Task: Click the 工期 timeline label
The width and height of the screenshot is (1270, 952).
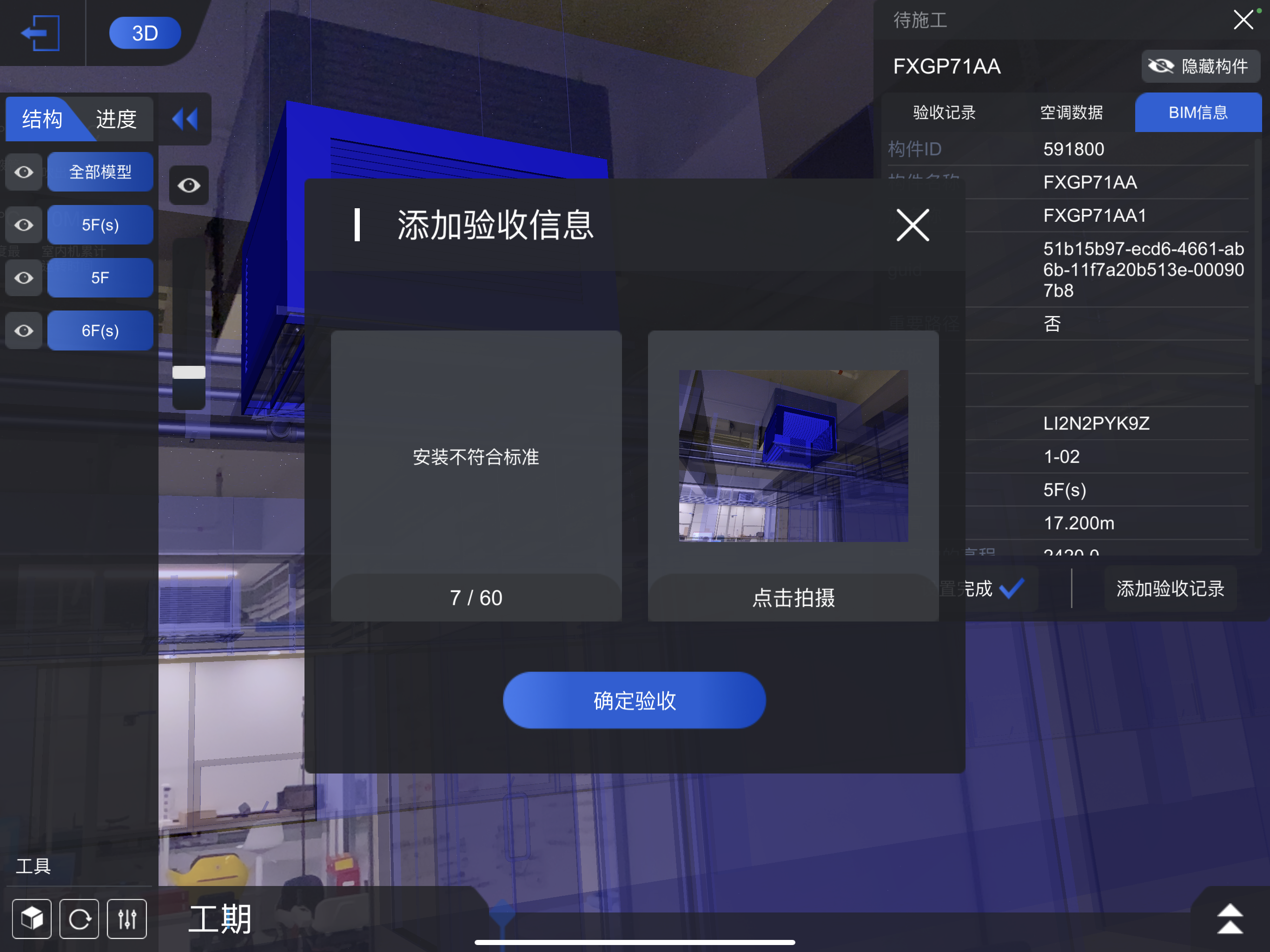Action: (x=219, y=919)
